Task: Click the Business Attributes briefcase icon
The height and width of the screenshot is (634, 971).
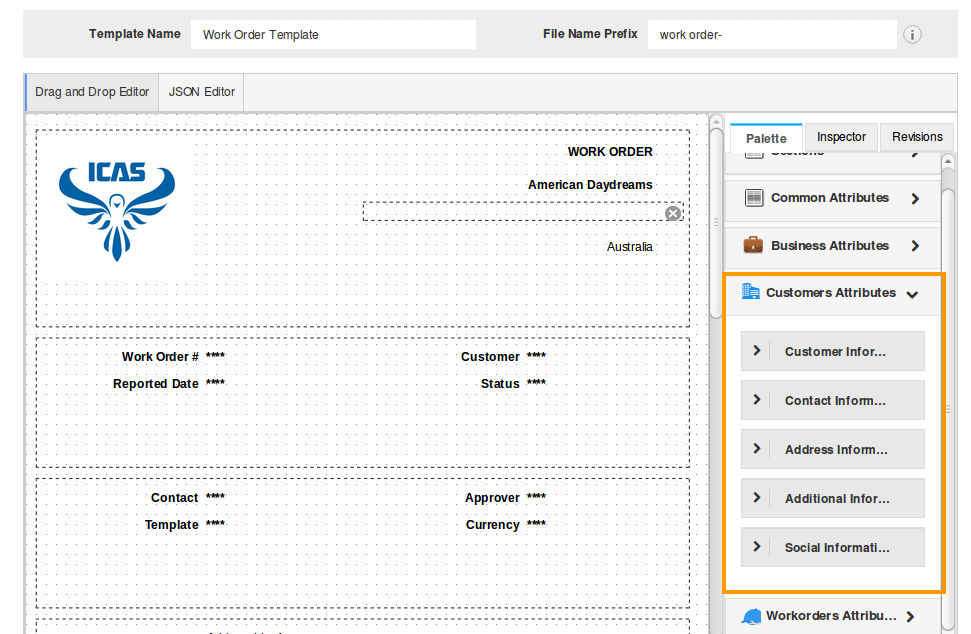Action: point(753,245)
